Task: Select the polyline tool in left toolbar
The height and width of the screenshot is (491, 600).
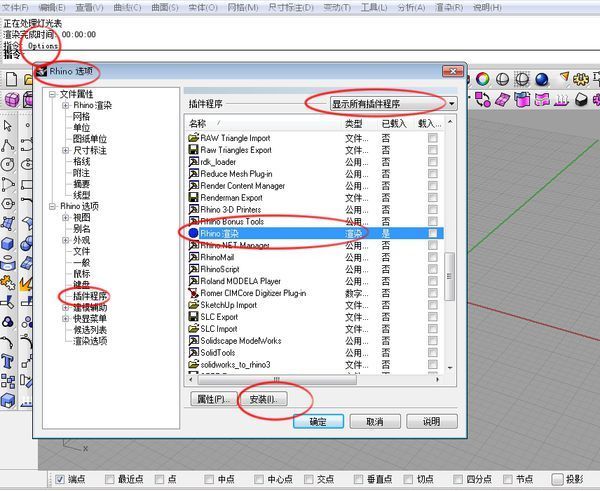Action: coord(8,145)
